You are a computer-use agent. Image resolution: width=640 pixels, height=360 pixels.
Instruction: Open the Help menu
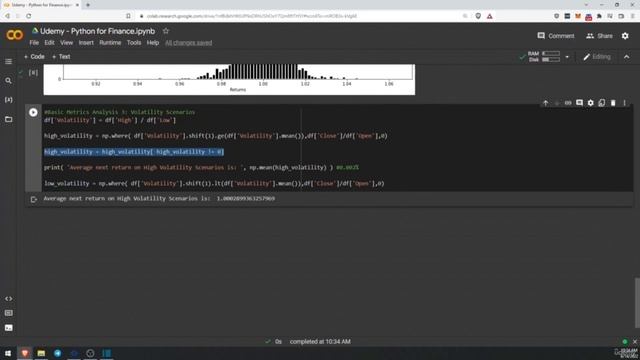click(x=153, y=42)
